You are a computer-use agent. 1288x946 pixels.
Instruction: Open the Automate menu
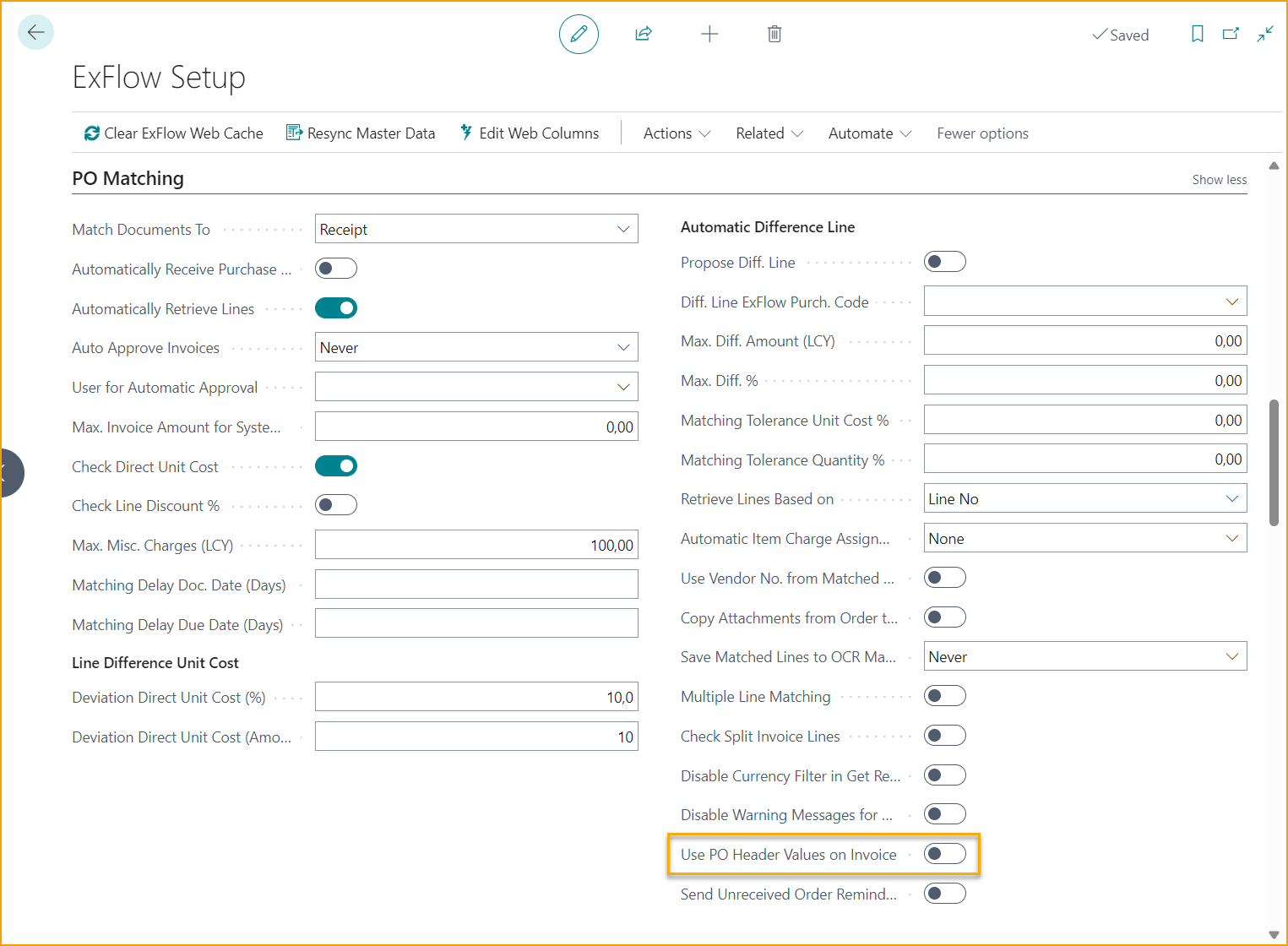(870, 133)
